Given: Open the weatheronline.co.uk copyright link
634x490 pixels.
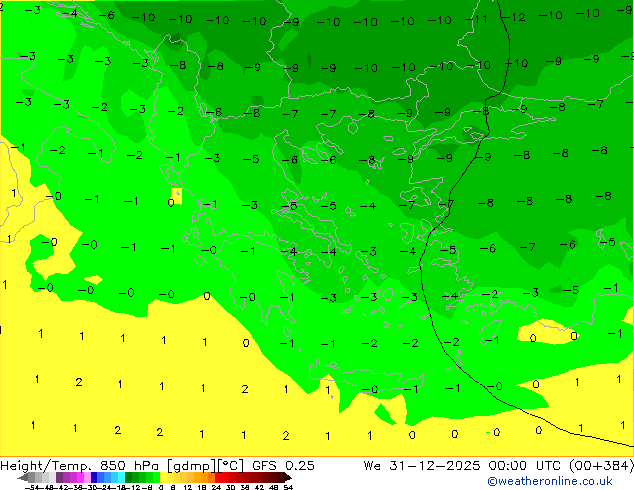Looking at the screenshot, I should coord(550,481).
